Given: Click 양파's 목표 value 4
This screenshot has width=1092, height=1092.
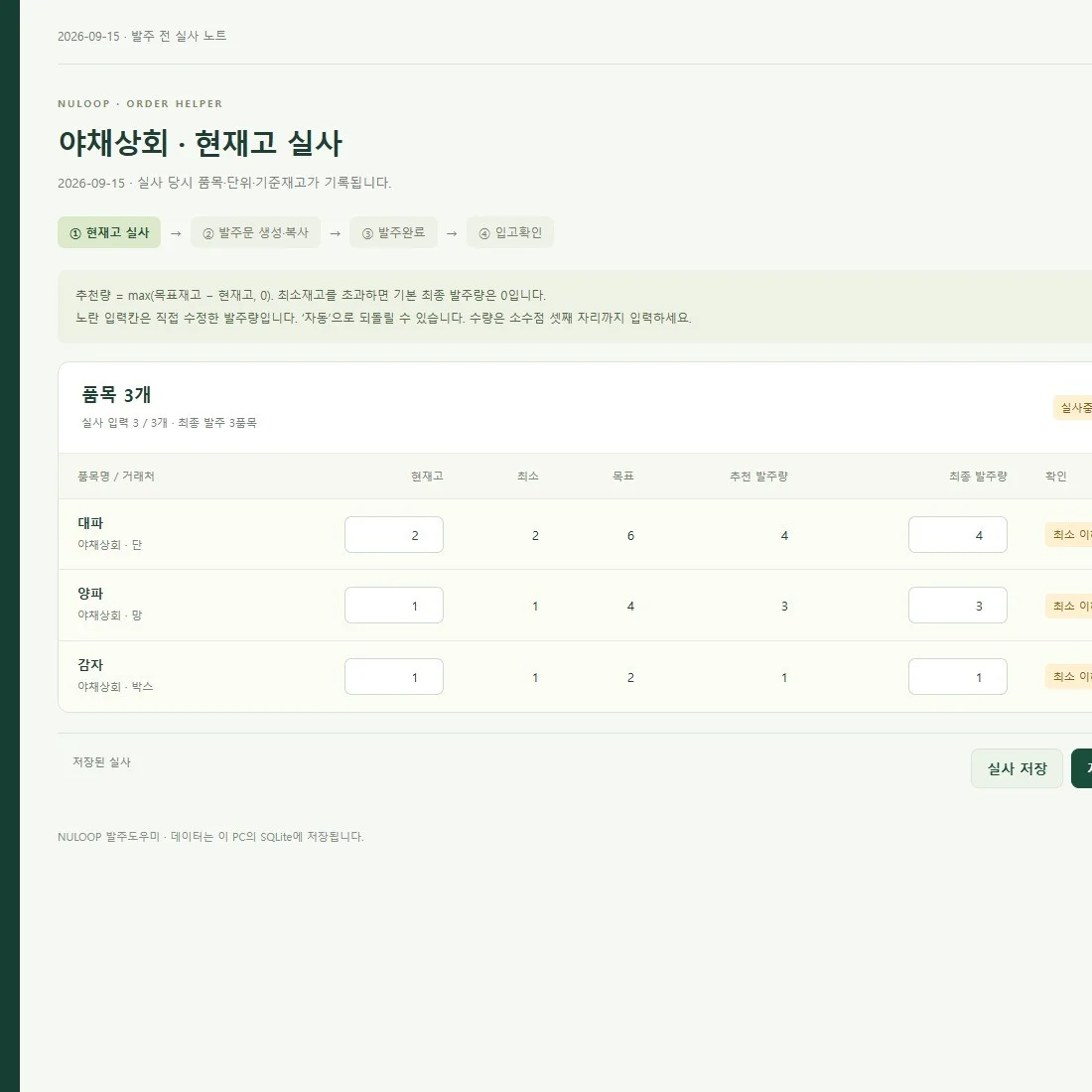Looking at the screenshot, I should 630,606.
